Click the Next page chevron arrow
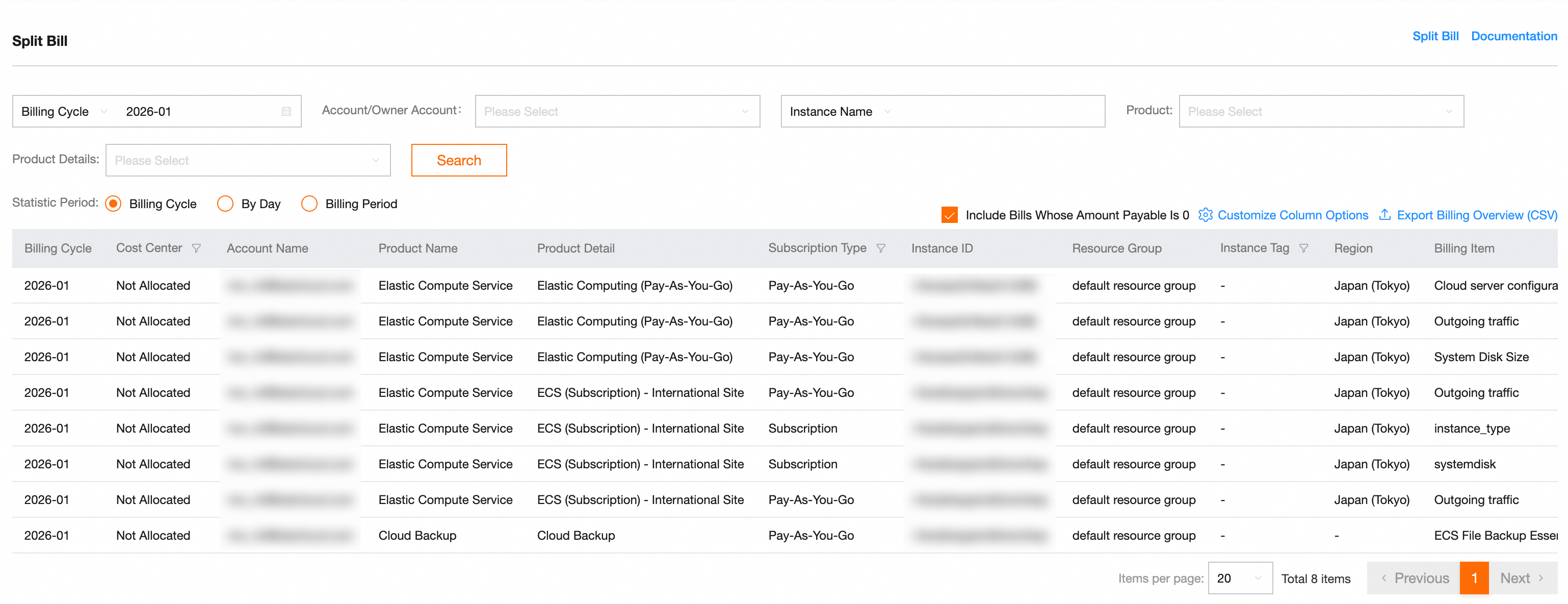1568x604 pixels. pyautogui.click(x=1540, y=578)
